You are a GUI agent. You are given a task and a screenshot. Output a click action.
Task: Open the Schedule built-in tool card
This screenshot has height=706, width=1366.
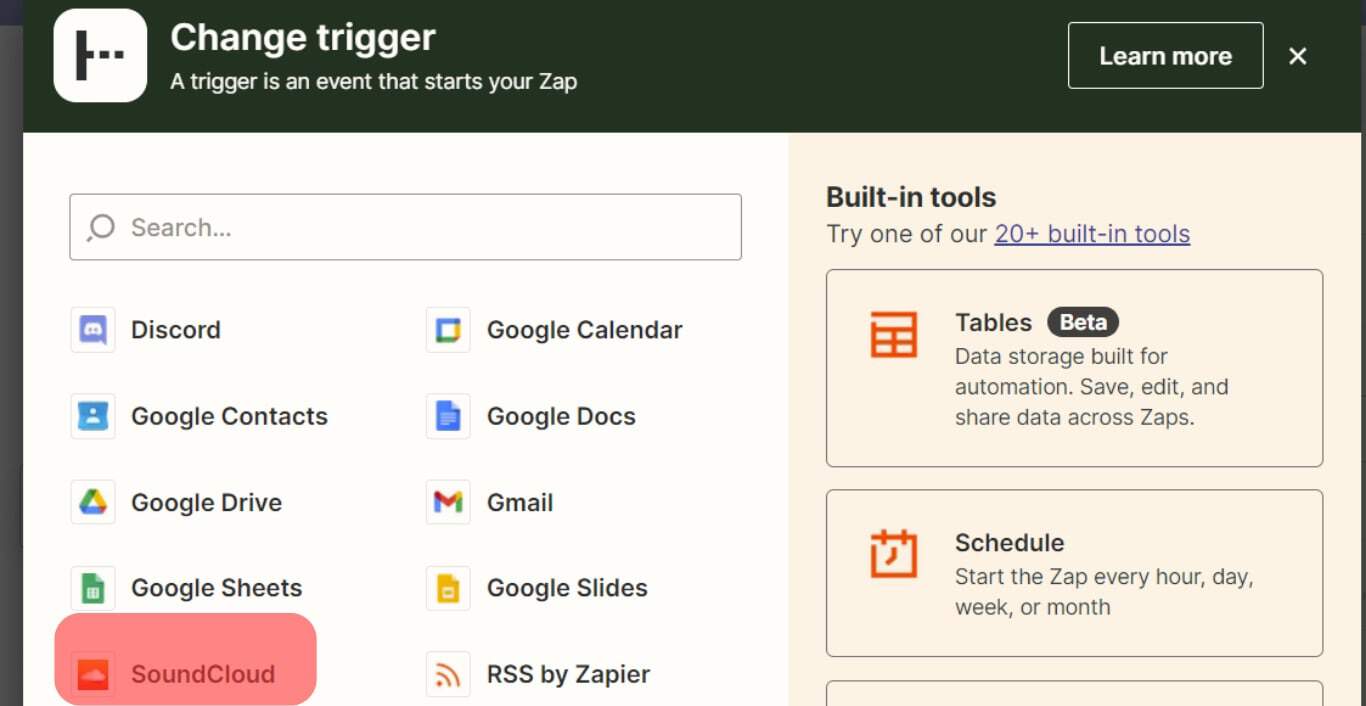(x=1074, y=573)
